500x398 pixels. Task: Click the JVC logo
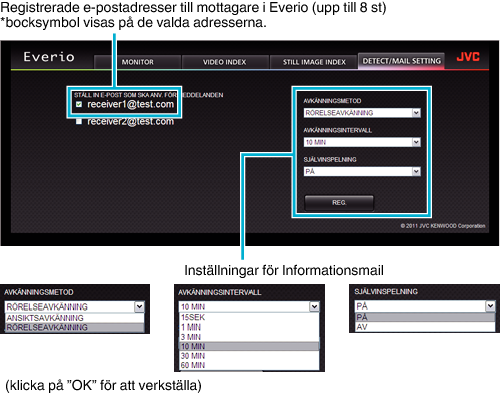coord(468,57)
